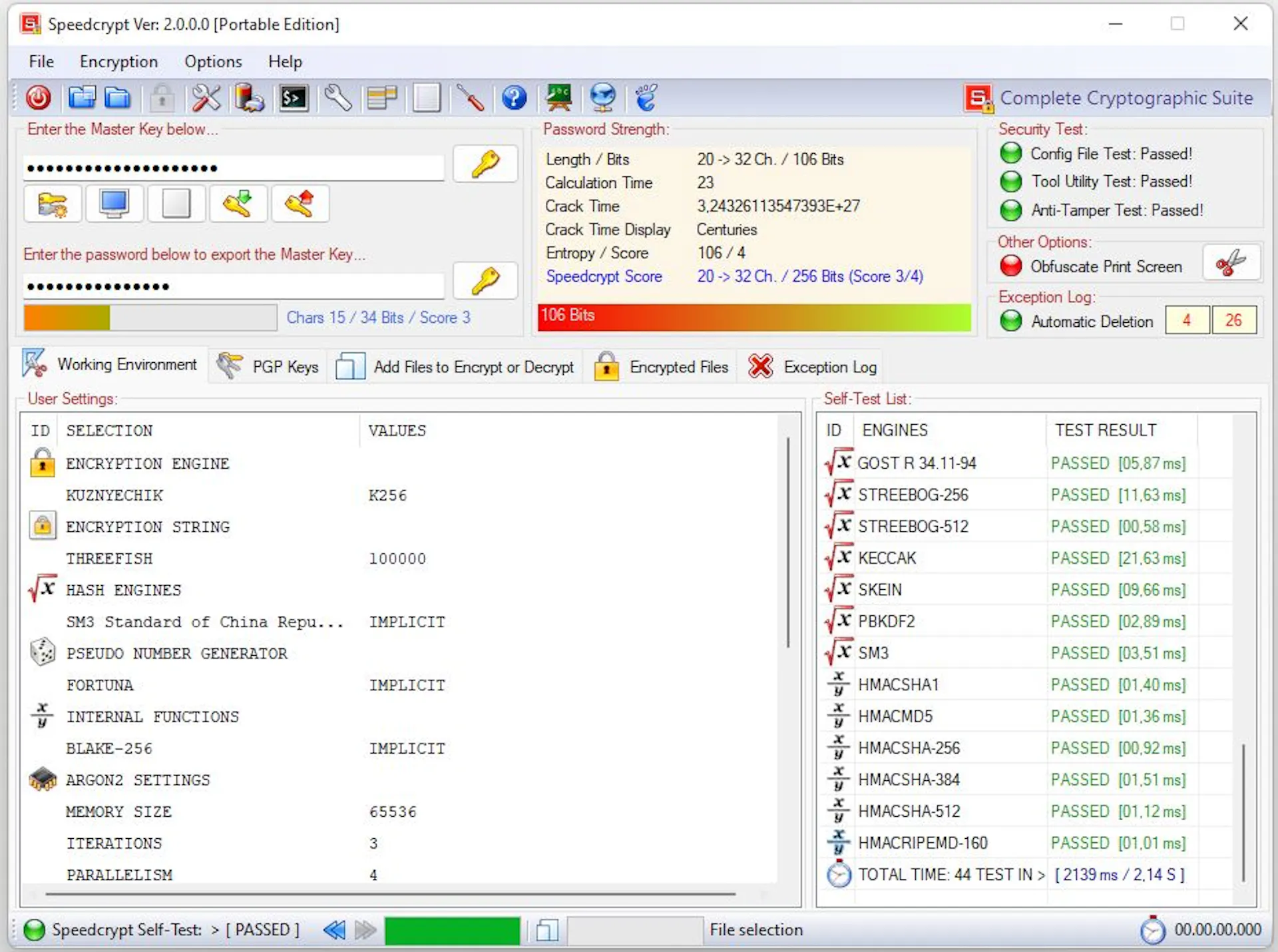
Task: Open the Encryption menu
Action: tap(118, 61)
